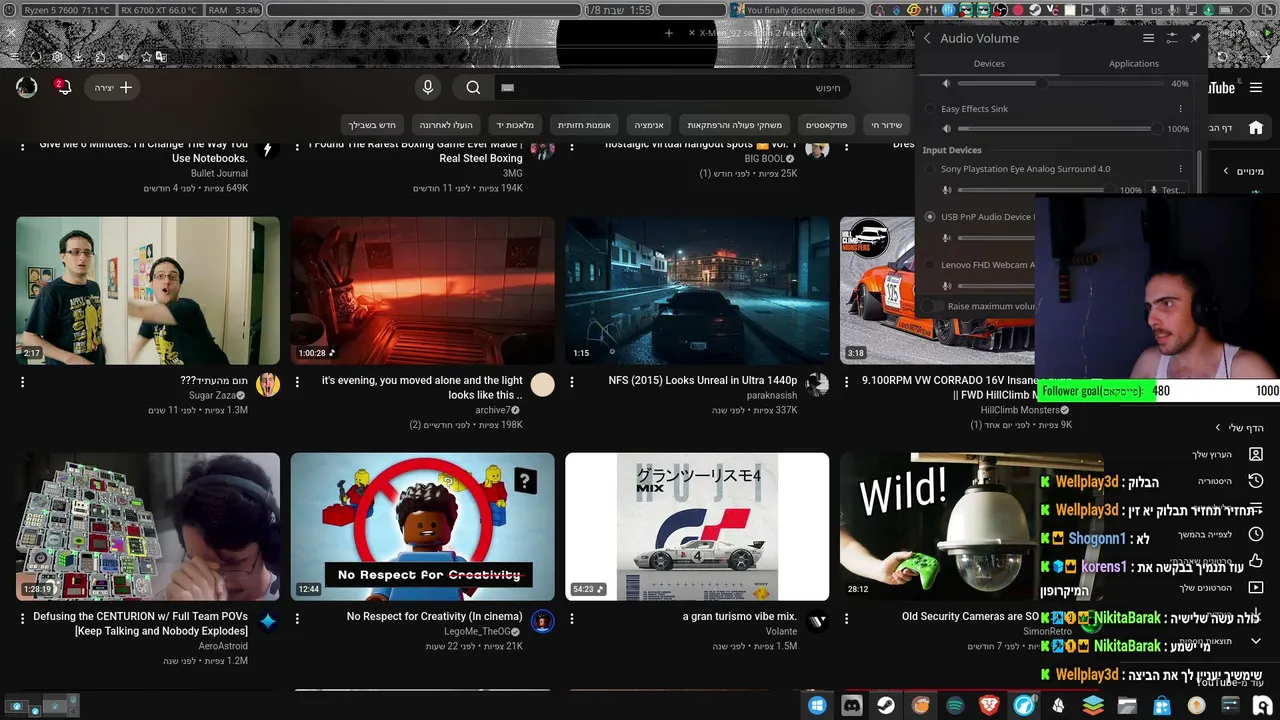Click the YouTube search magnifier button
This screenshot has height=720, width=1280.
click(473, 88)
